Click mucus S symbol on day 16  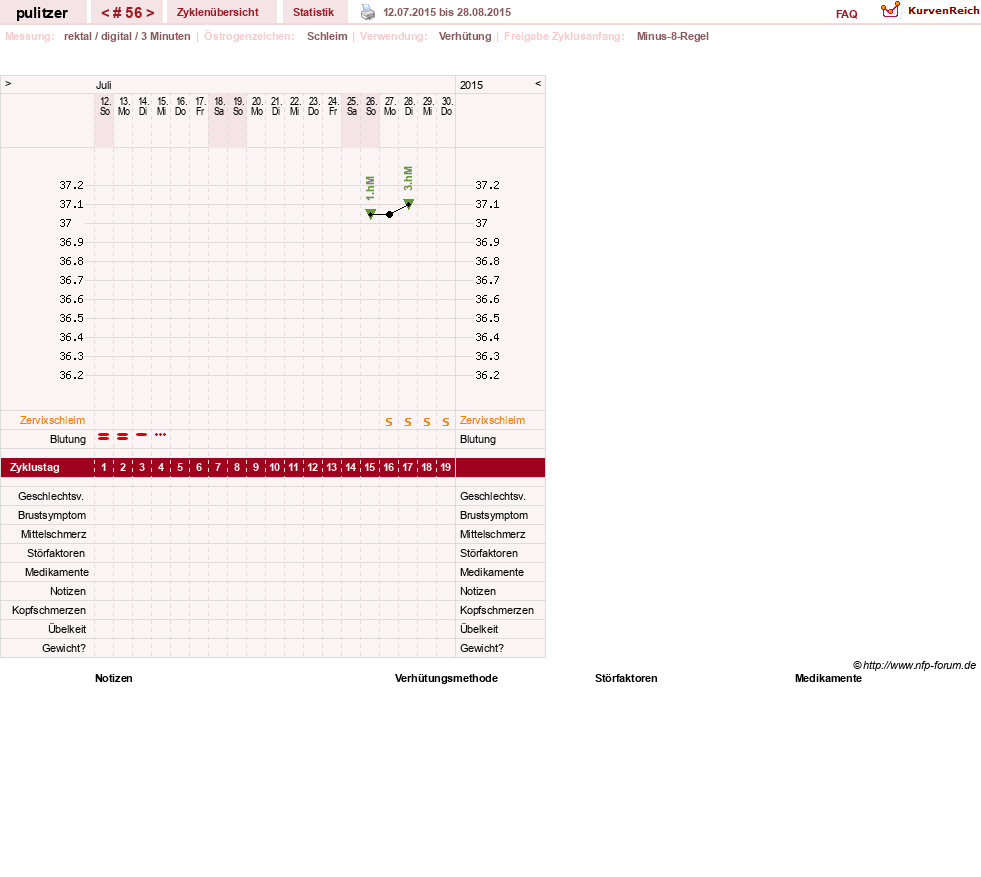coord(389,422)
